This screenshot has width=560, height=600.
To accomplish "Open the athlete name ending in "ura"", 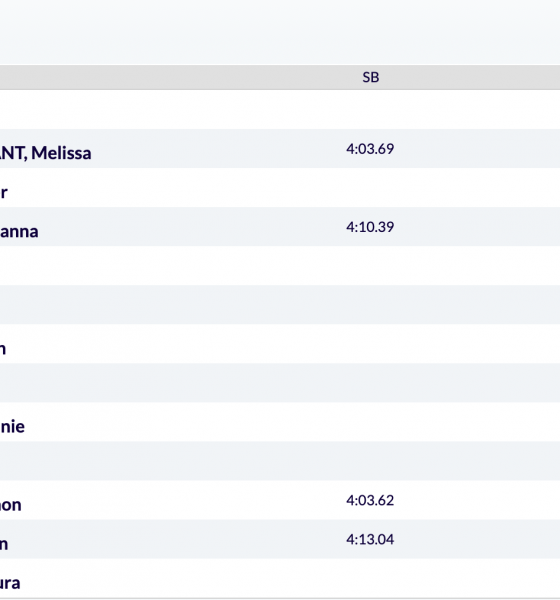I will point(10,583).
